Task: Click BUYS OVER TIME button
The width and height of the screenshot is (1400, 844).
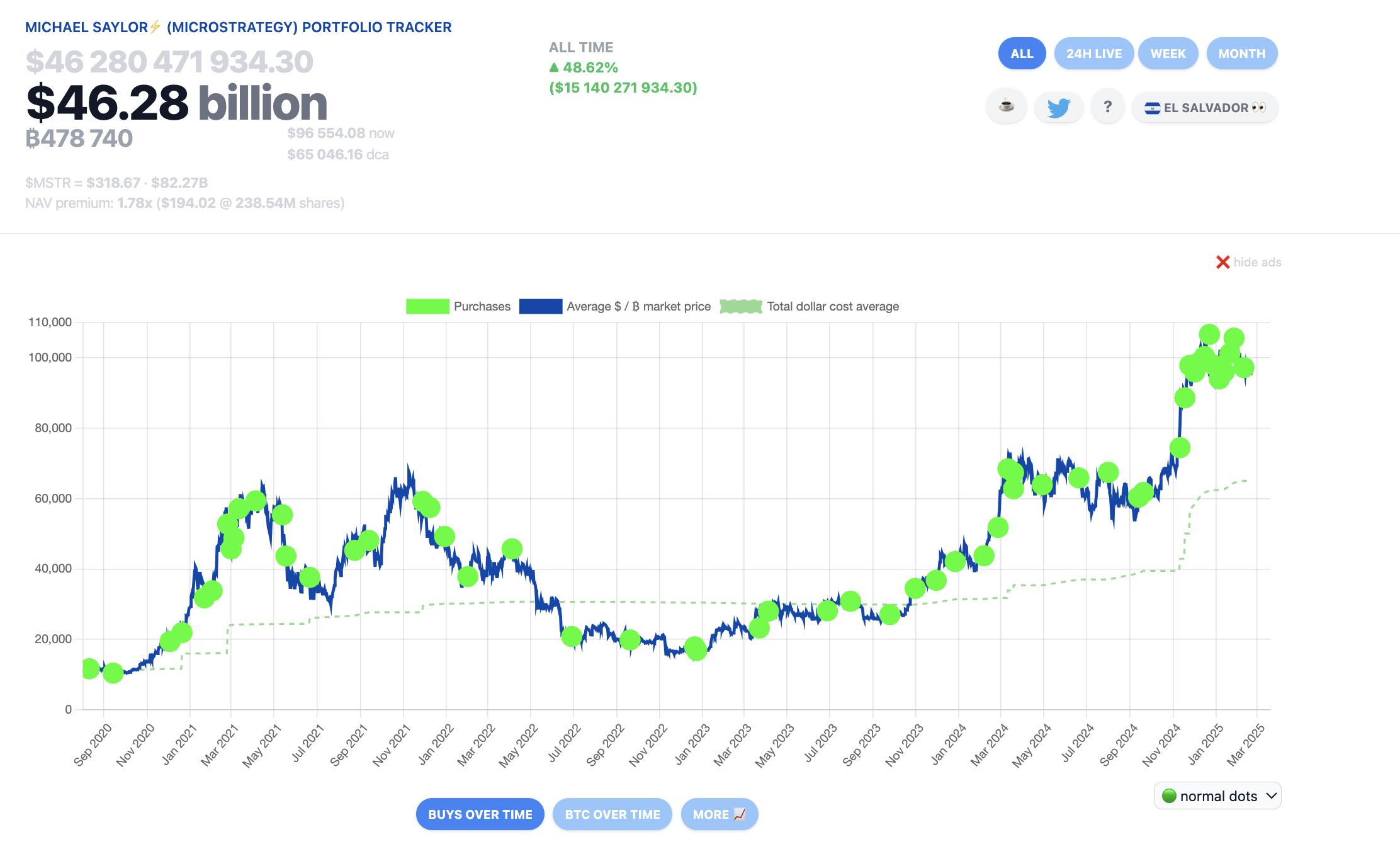Action: (x=480, y=814)
